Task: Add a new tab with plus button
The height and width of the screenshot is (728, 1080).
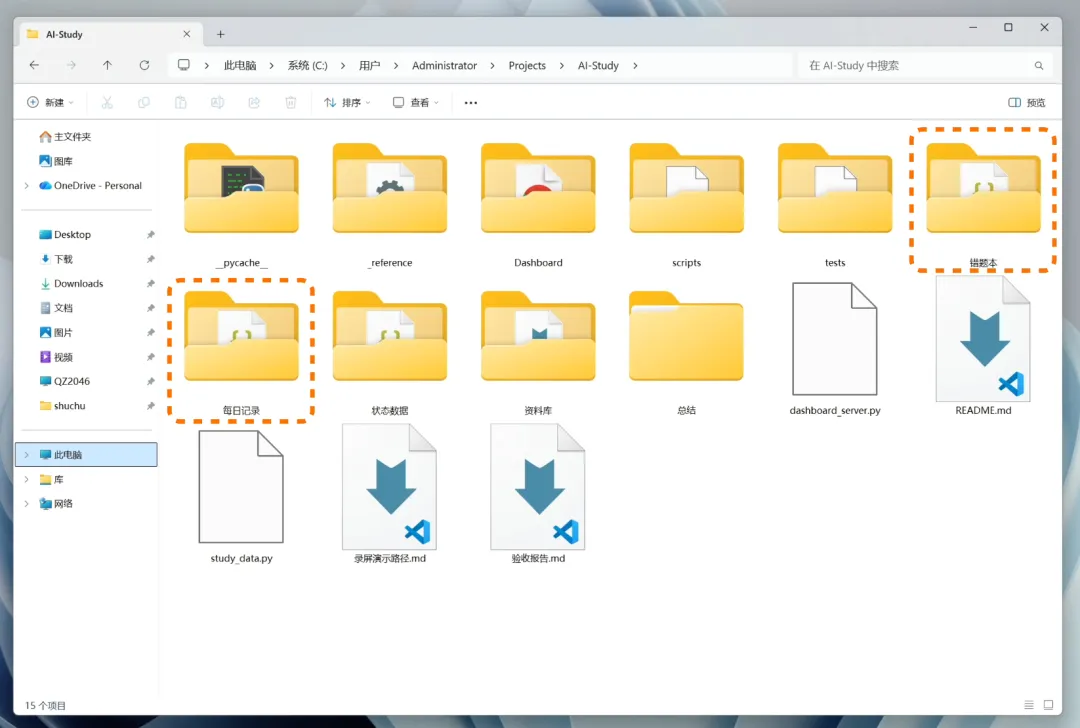Action: [220, 34]
